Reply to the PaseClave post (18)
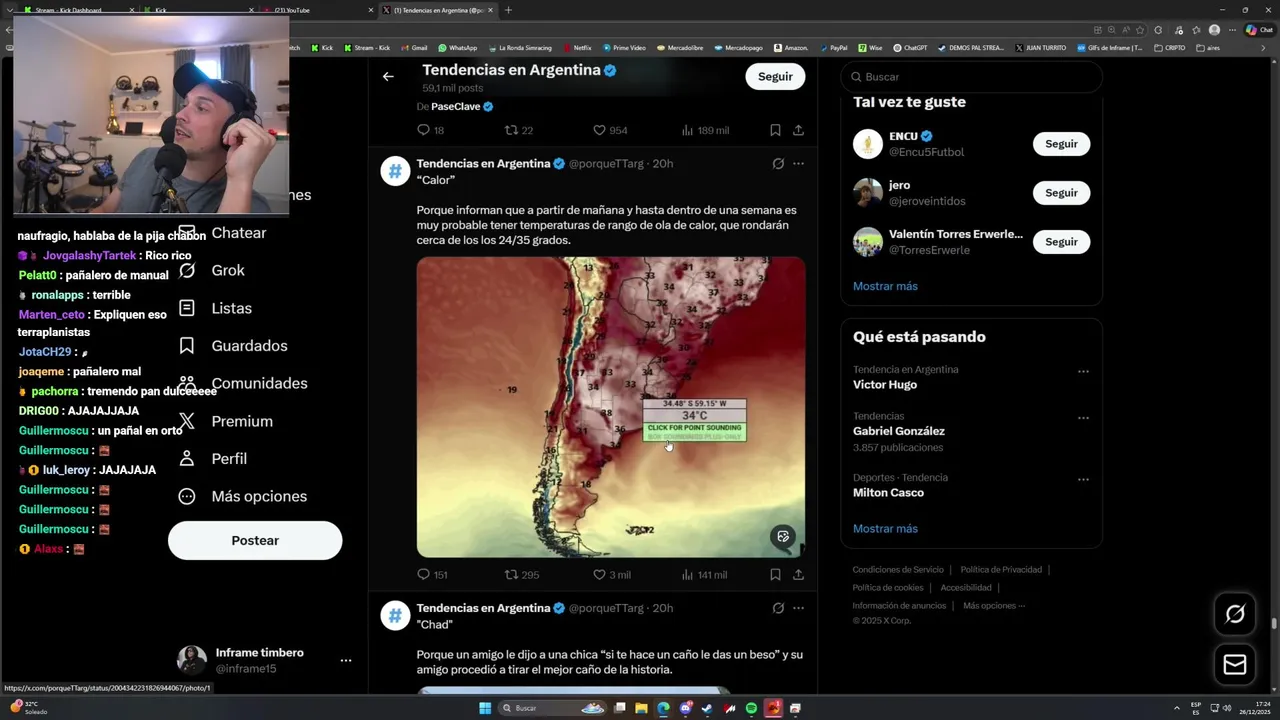This screenshot has width=1280, height=720. [x=430, y=130]
